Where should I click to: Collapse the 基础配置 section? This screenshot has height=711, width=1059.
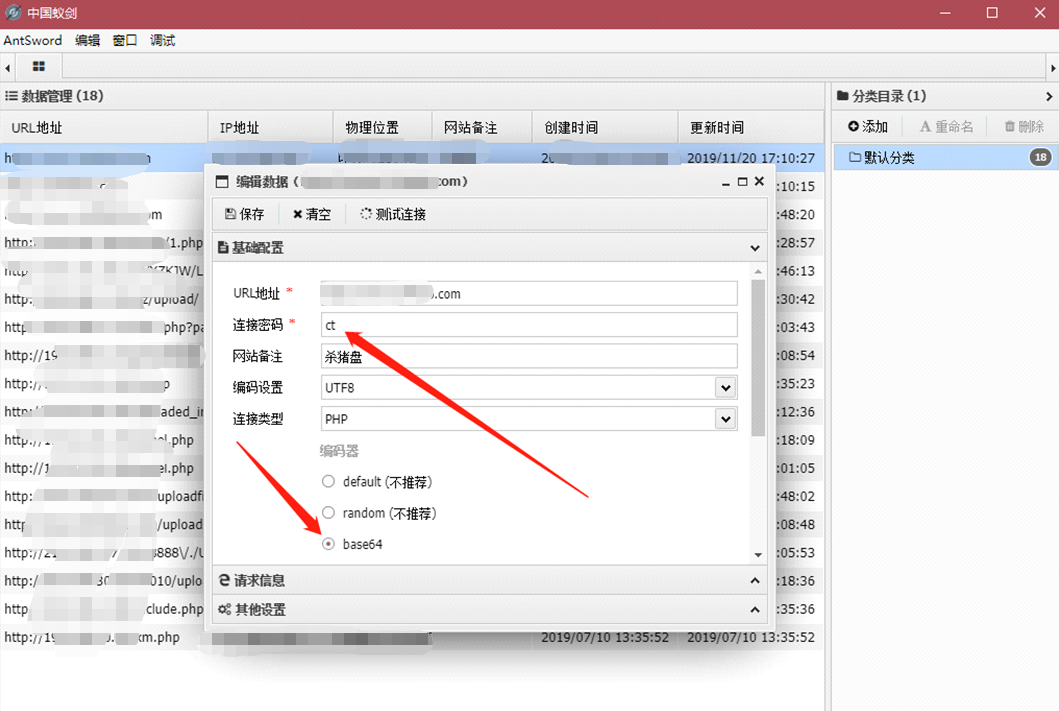tap(754, 248)
